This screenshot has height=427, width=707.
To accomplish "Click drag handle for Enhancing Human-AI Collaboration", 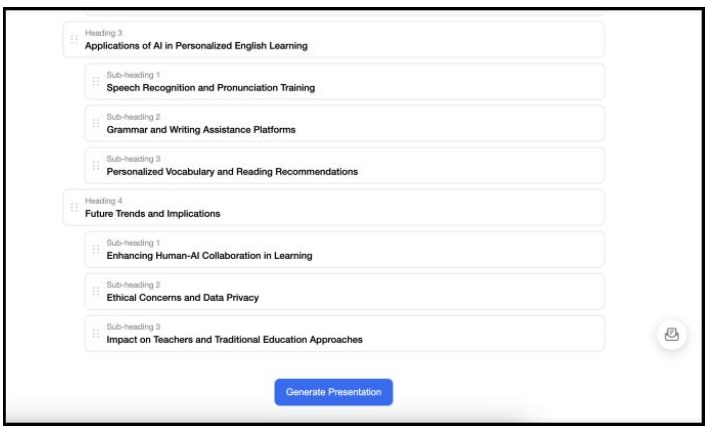I will click(95, 250).
